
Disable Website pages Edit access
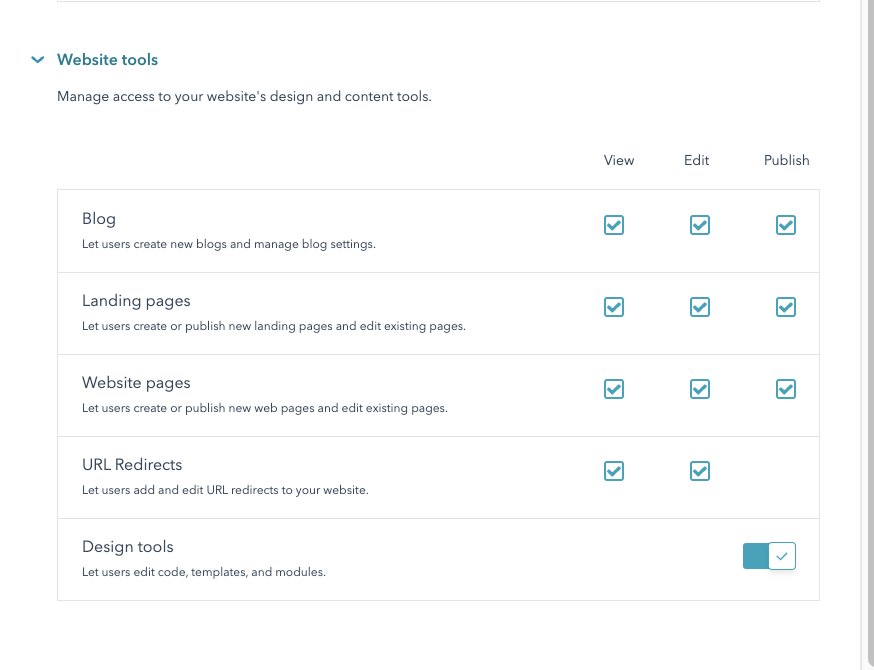tap(700, 389)
